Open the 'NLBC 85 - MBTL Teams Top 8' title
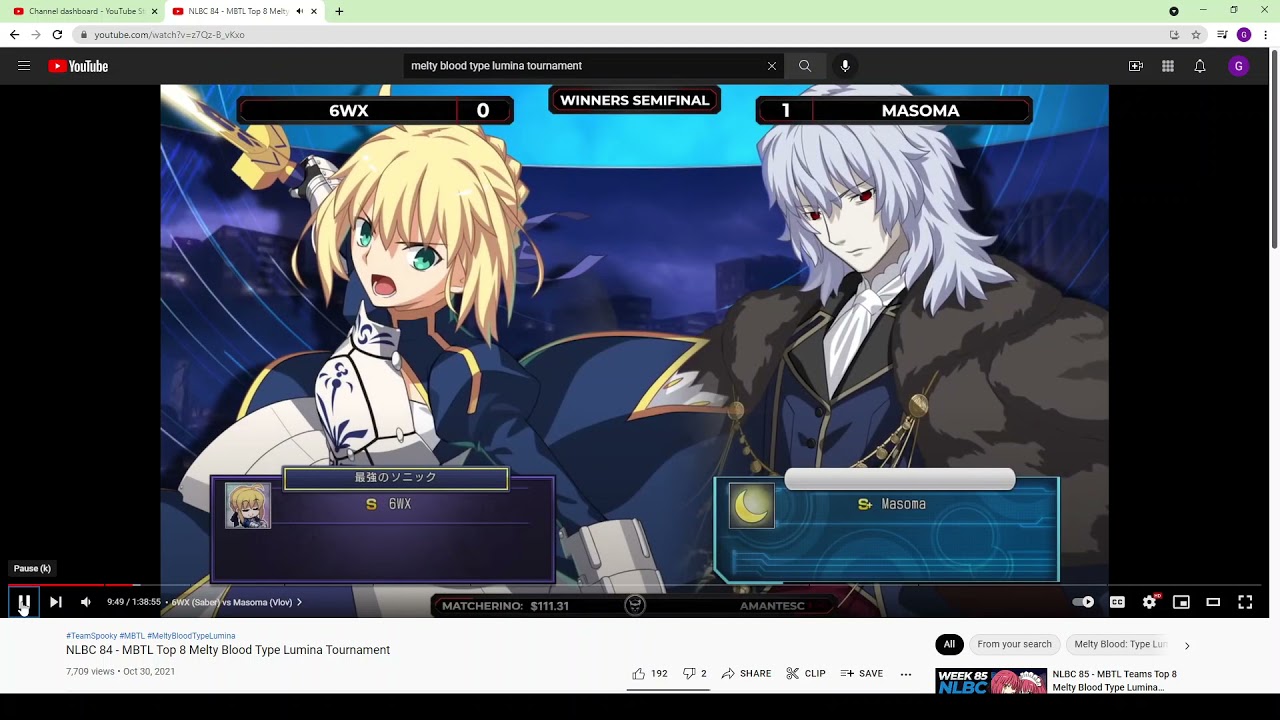 1114,680
